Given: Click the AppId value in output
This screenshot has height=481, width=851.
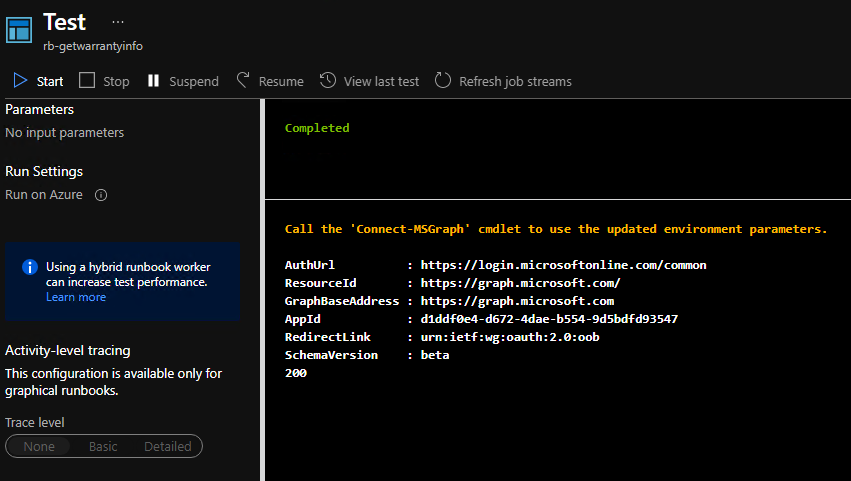Looking at the screenshot, I should click(x=549, y=319).
